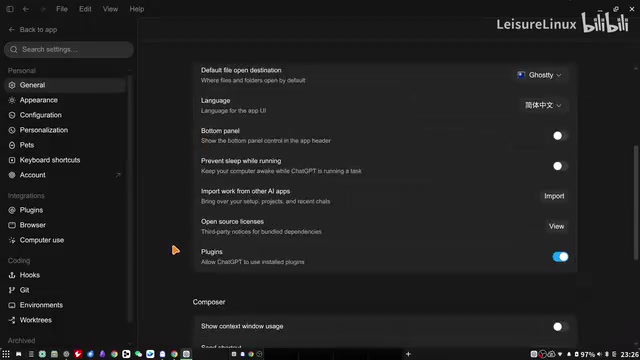Enable the Bottom panel toggle

coord(560,136)
